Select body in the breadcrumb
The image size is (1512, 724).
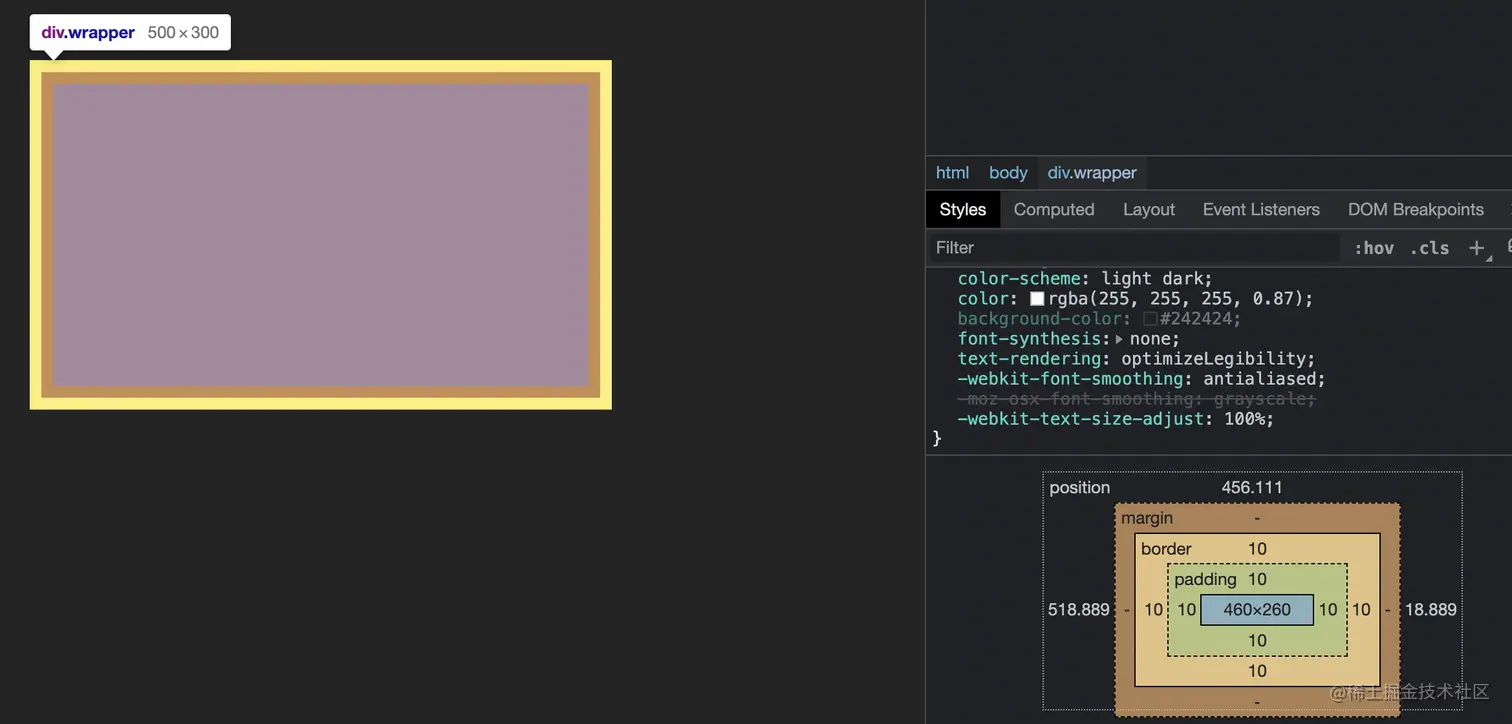coord(1008,172)
